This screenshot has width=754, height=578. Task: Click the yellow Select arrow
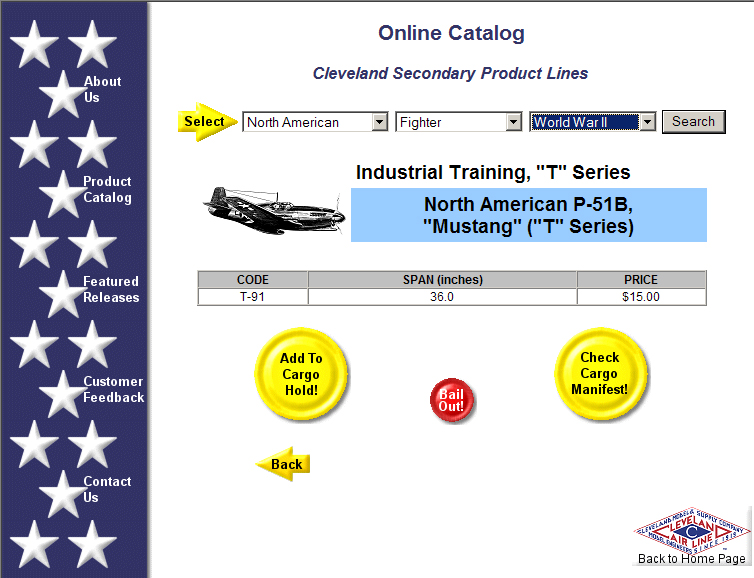point(207,122)
